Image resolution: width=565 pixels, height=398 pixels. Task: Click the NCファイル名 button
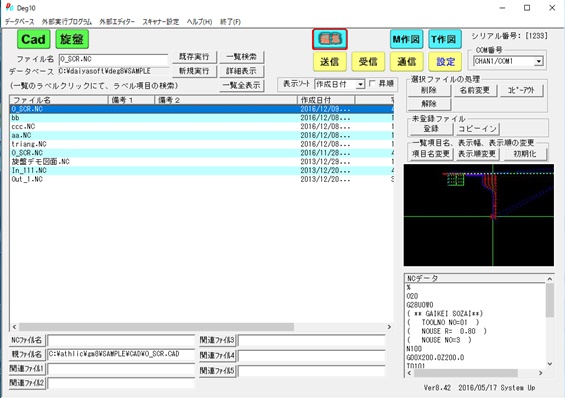[27, 340]
